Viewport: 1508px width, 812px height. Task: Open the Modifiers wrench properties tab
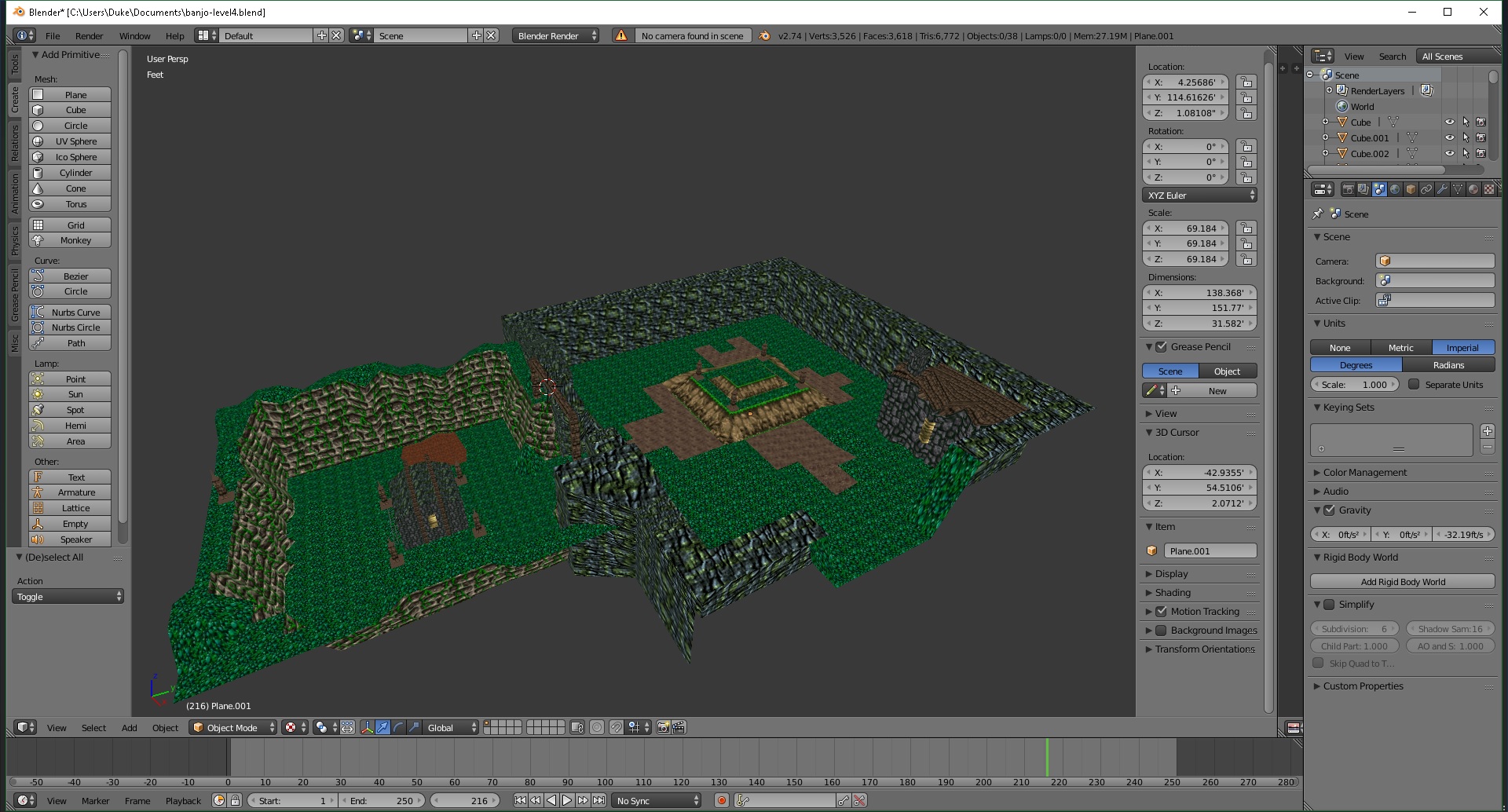coord(1442,189)
